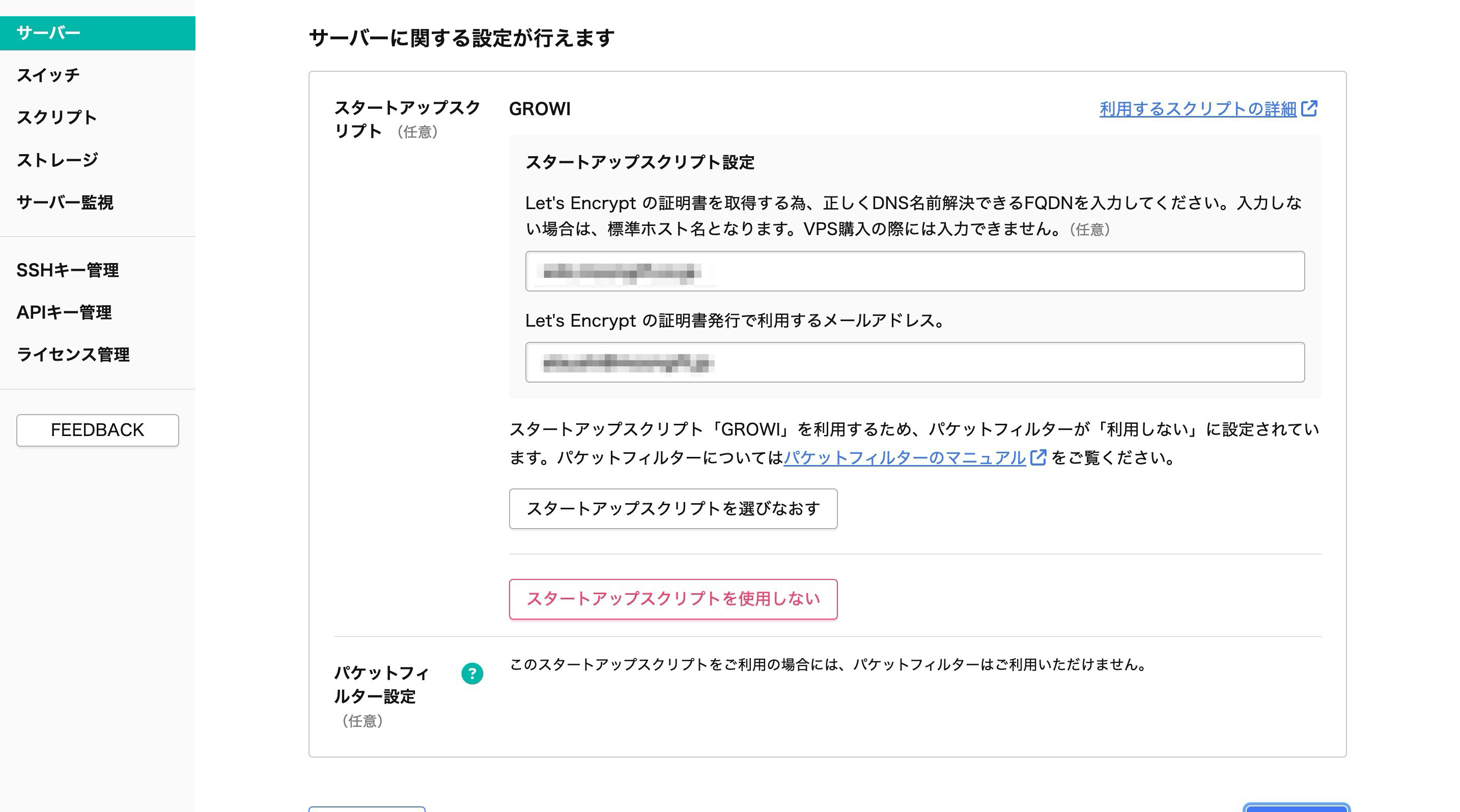Select ライセンス管理 menu item
The height and width of the screenshot is (812, 1460).
pos(73,355)
